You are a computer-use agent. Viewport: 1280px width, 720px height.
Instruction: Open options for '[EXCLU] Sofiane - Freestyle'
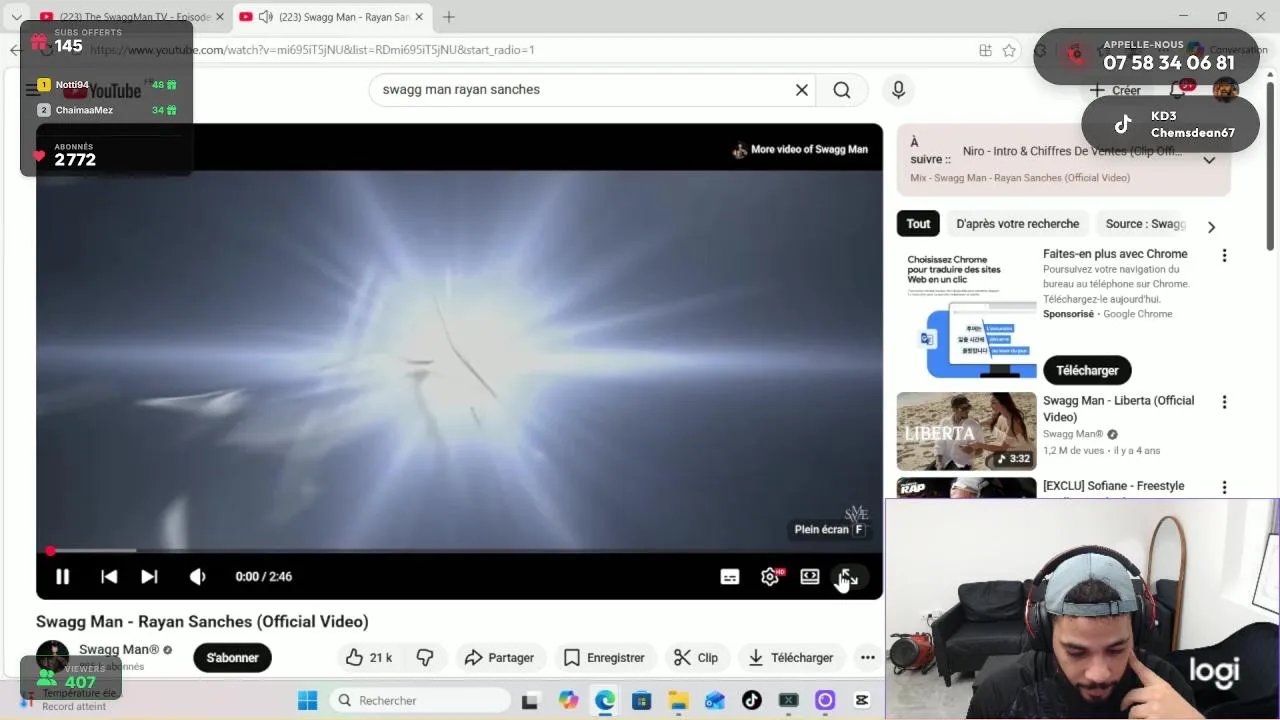pyautogui.click(x=1224, y=487)
